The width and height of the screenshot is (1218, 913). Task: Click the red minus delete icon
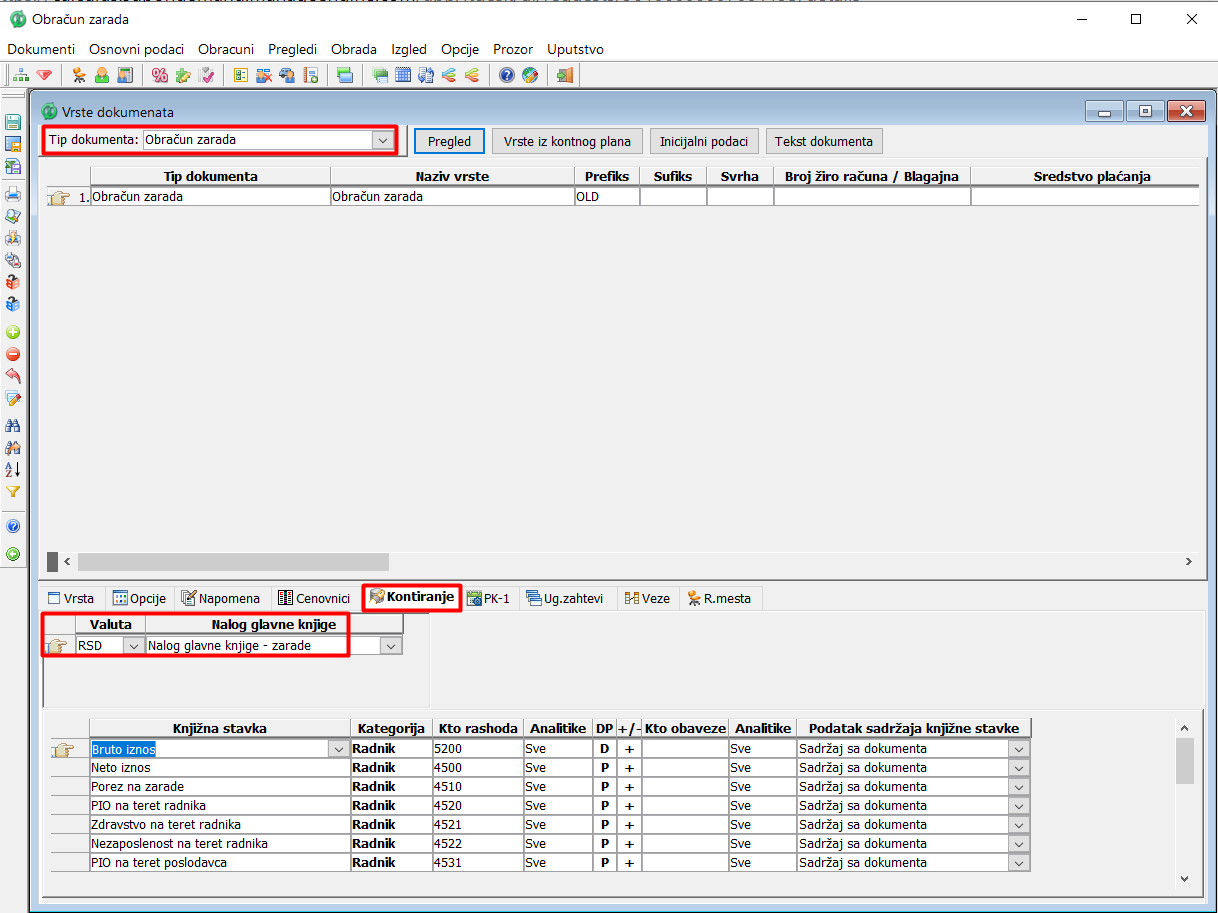click(x=13, y=354)
